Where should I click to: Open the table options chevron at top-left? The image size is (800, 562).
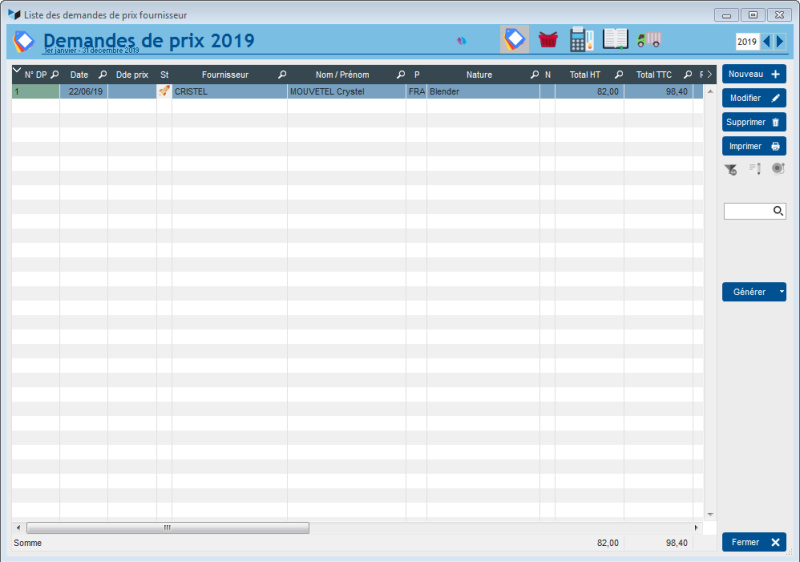(x=16, y=70)
